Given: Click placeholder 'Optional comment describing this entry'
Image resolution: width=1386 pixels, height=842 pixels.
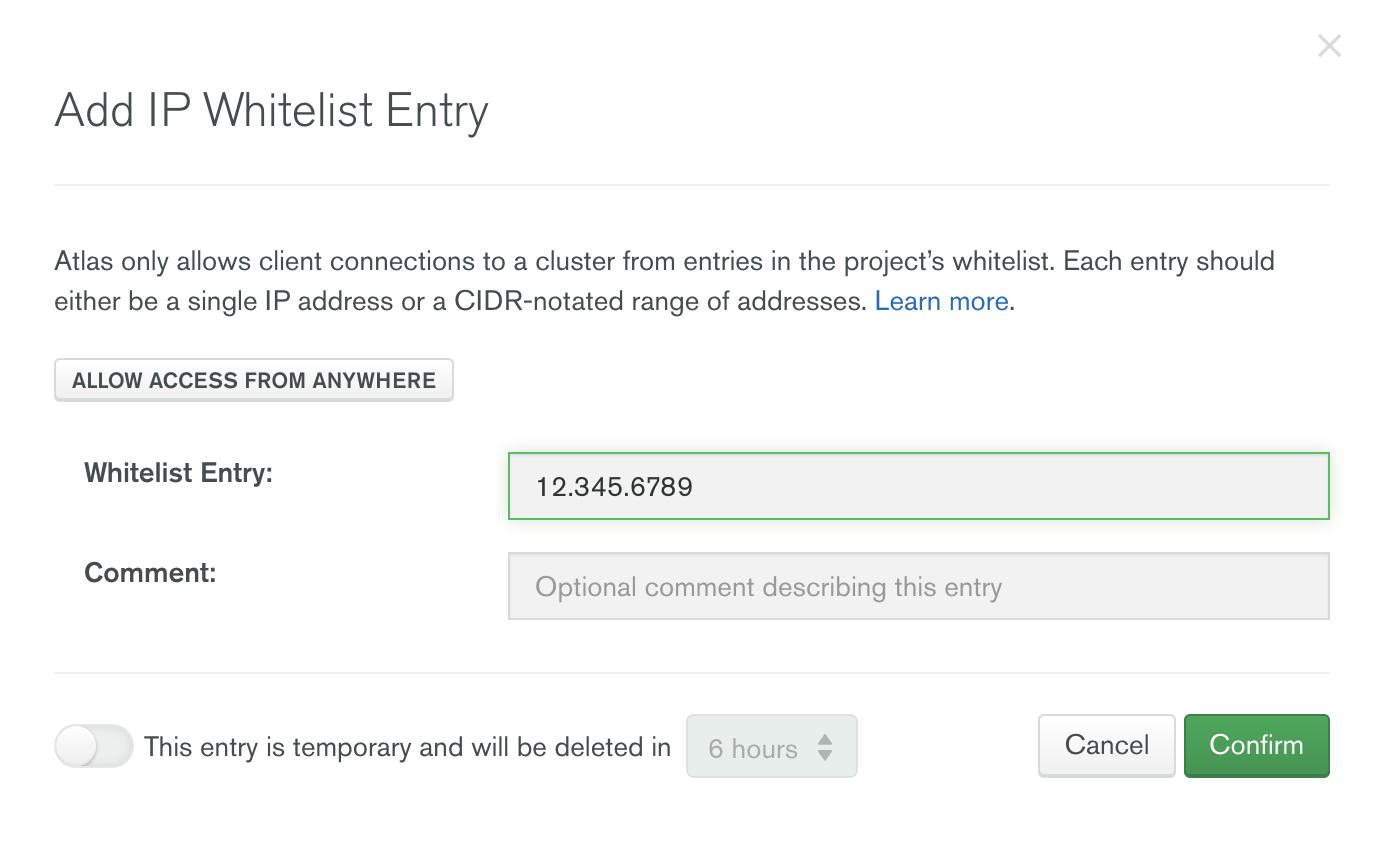Looking at the screenshot, I should pyautogui.click(x=768, y=587).
